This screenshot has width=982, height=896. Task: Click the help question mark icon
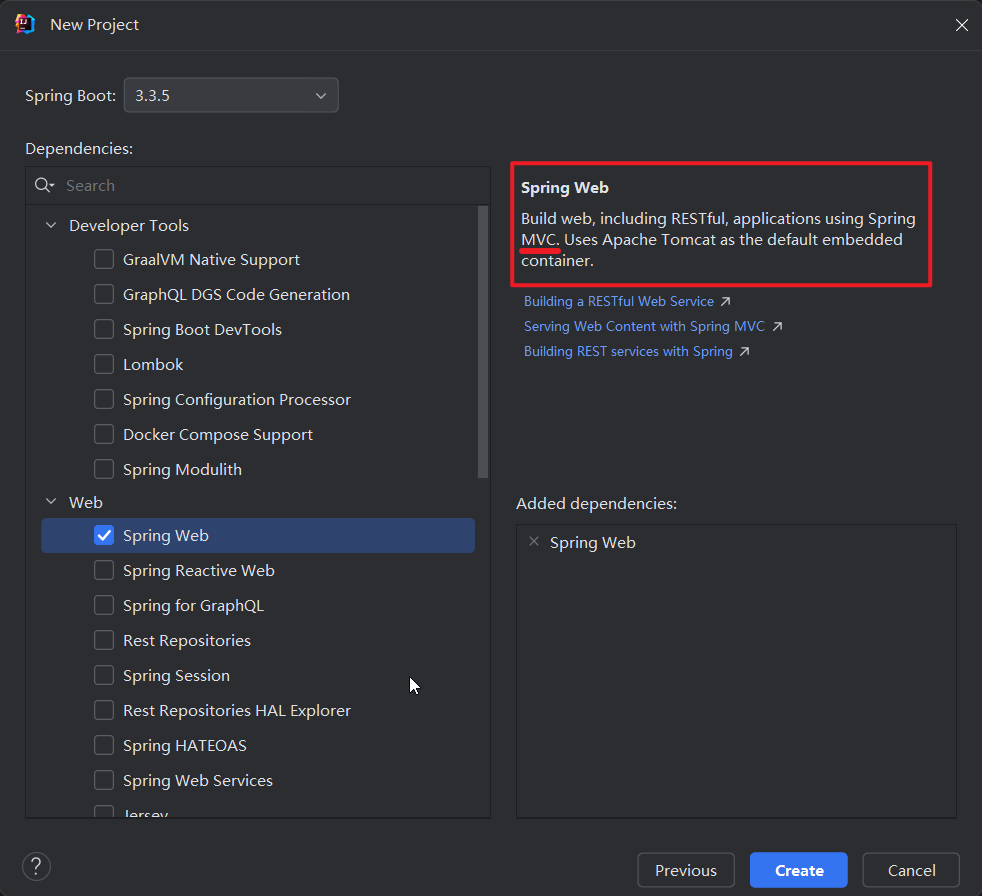click(36, 867)
